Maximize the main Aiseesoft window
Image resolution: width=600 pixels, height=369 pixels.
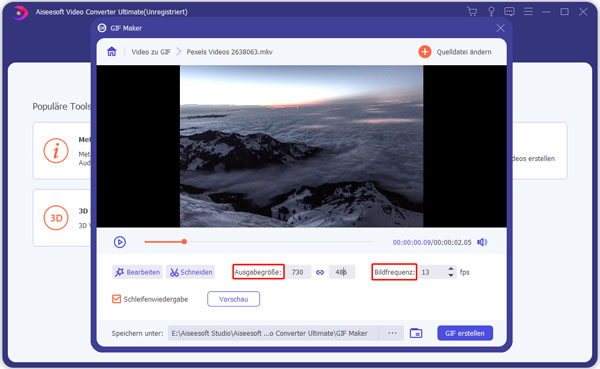pyautogui.click(x=564, y=11)
